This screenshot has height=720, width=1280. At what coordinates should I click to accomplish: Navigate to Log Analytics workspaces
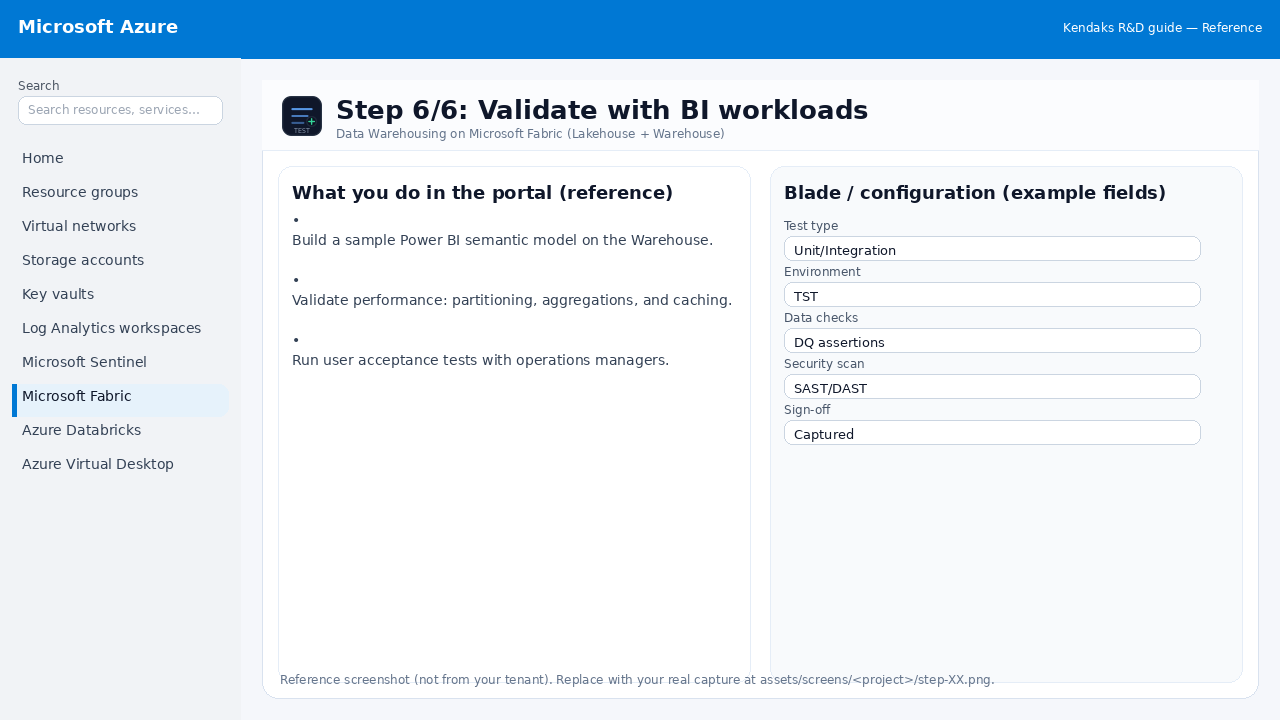click(120, 328)
